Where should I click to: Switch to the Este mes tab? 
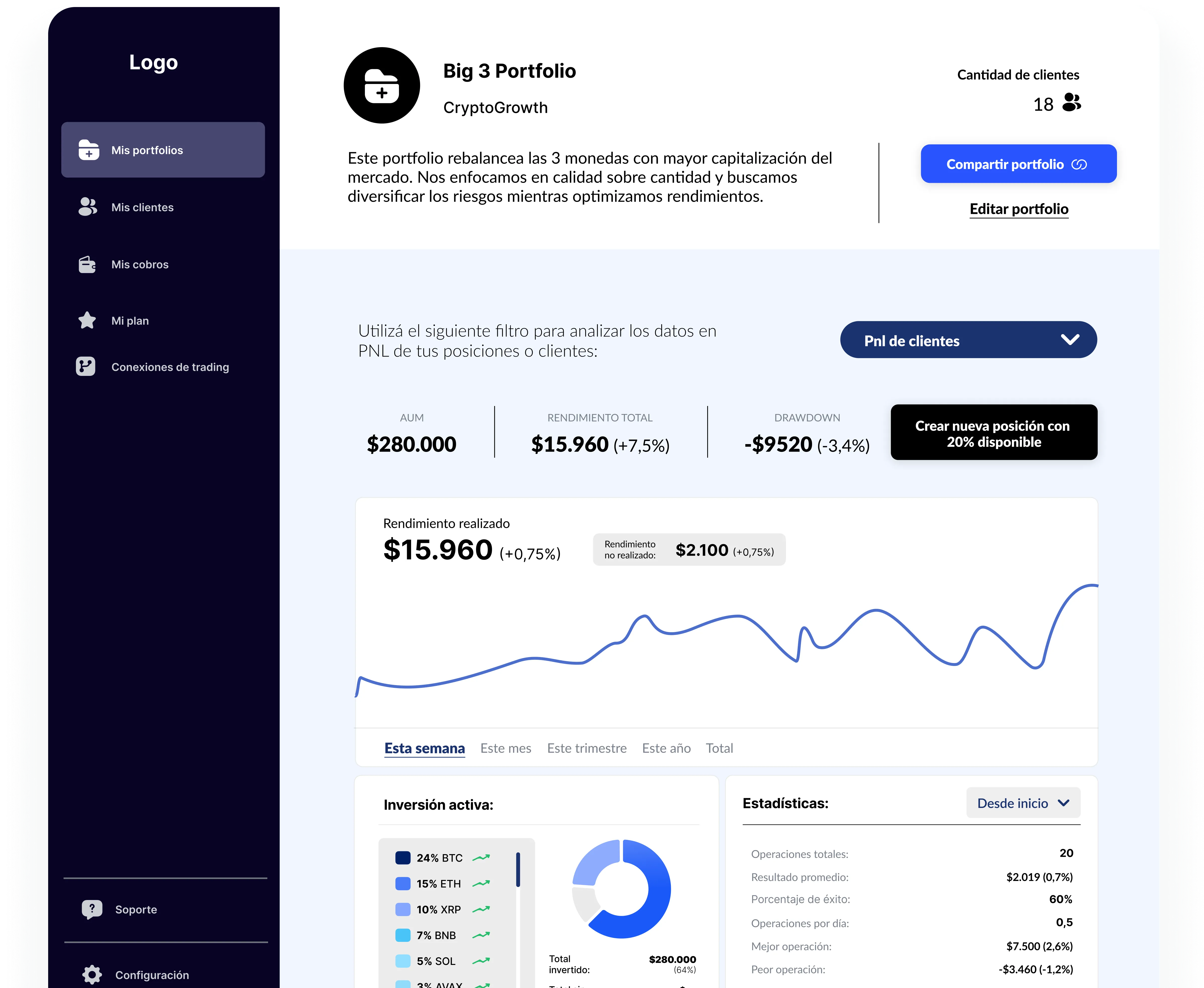[506, 748]
